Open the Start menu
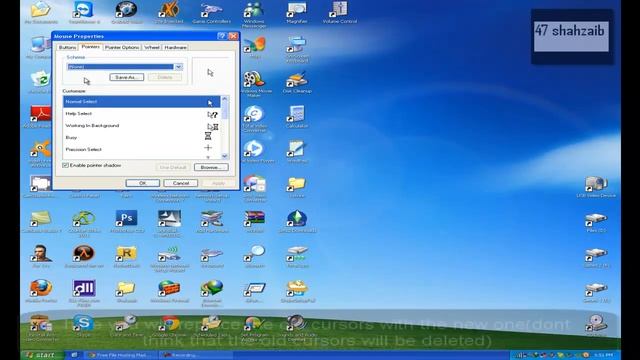 (x=42, y=355)
